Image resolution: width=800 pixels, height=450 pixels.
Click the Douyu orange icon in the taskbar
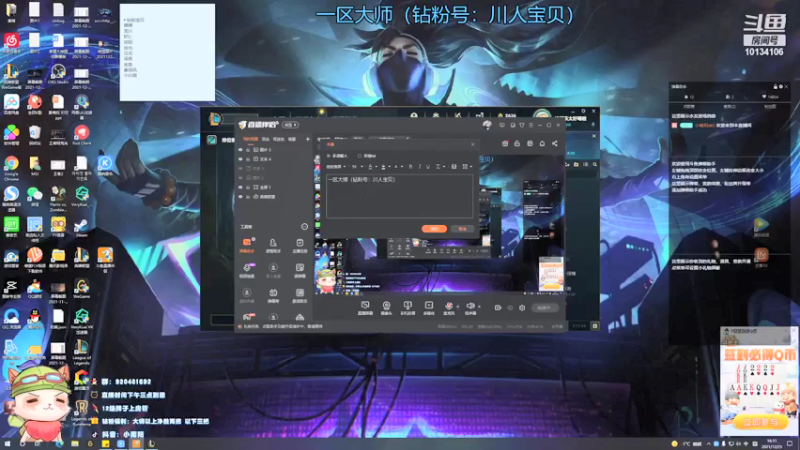136,444
